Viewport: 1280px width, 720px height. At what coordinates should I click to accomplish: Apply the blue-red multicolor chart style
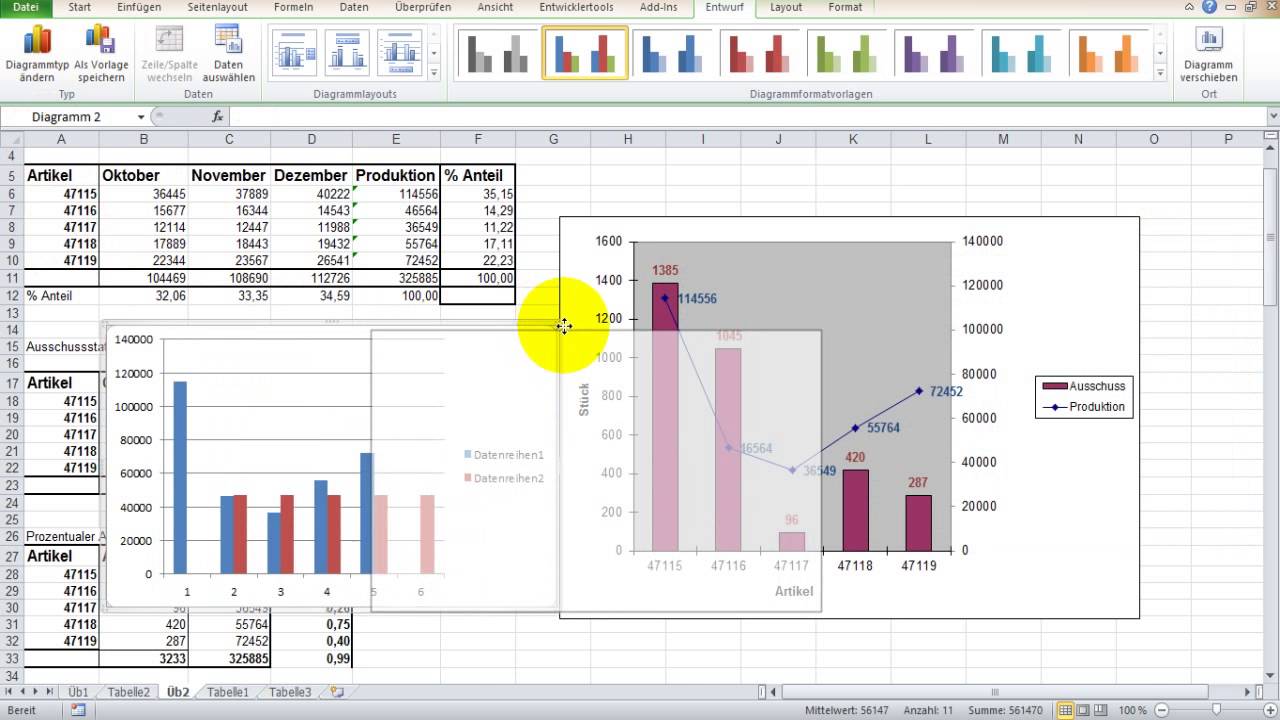click(x=585, y=53)
